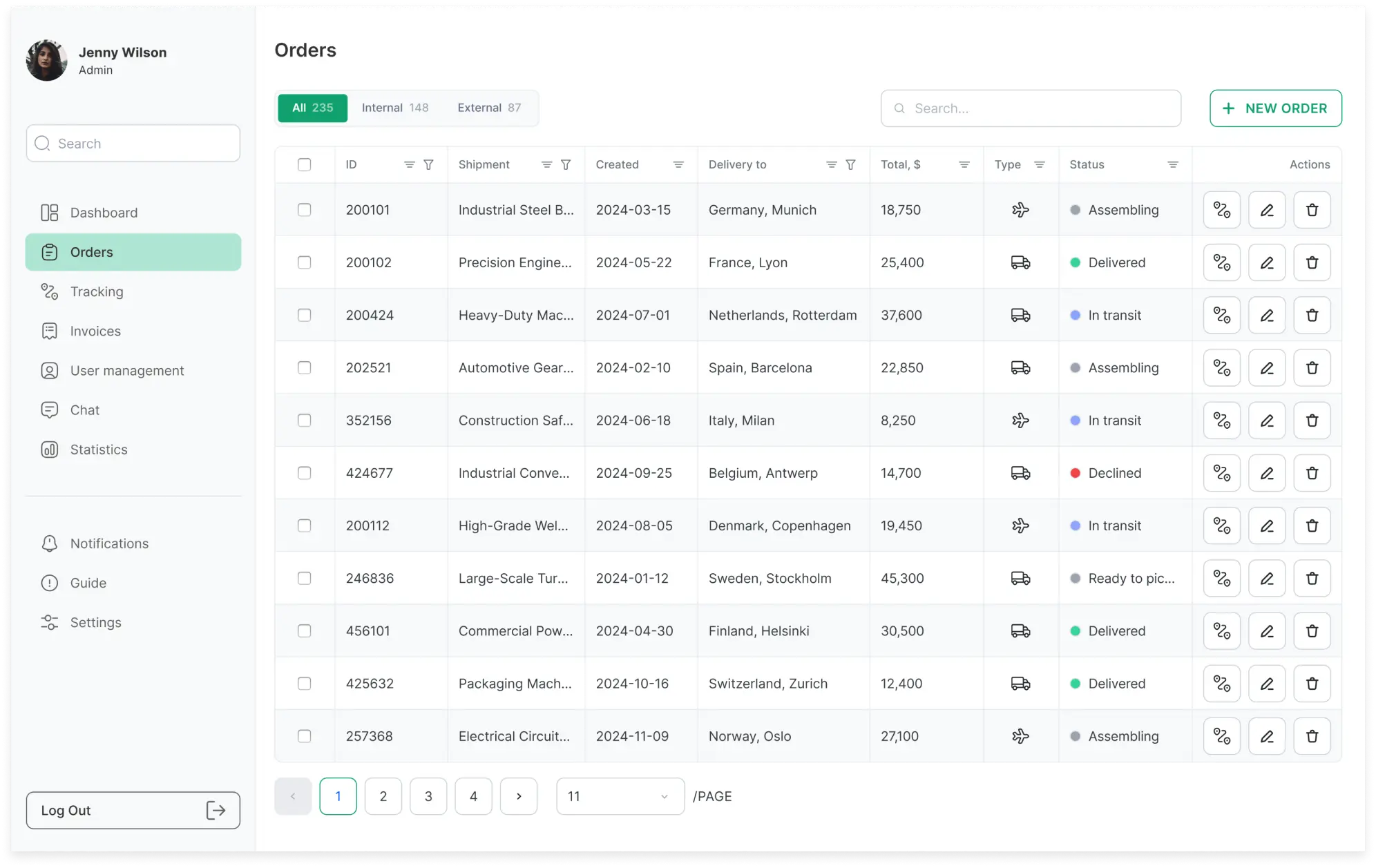Screen dimensions: 1376x868
Task: Select the Tracking sidebar icon
Action: [49, 291]
